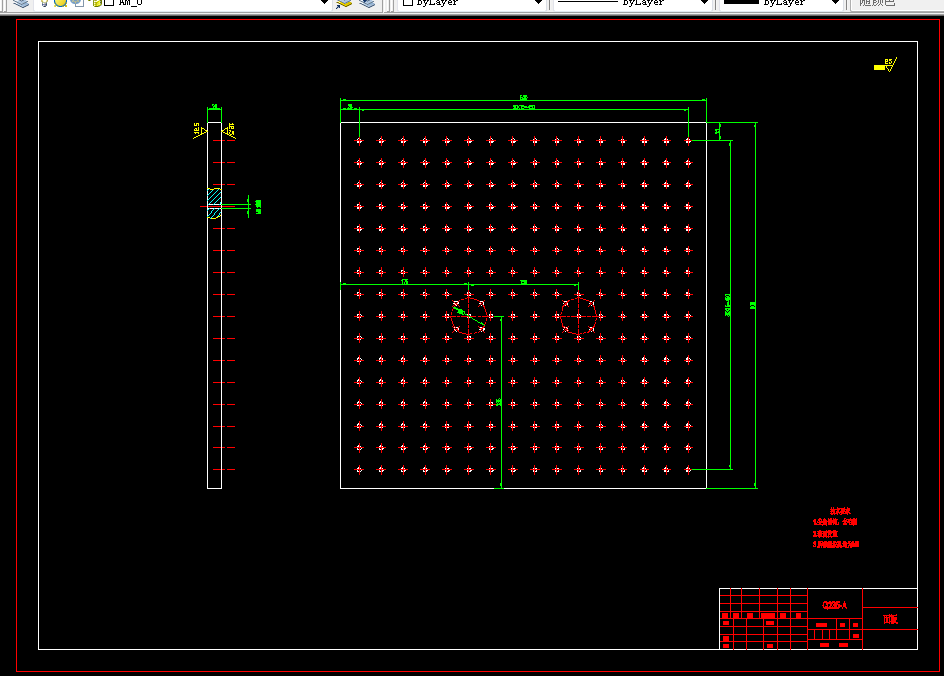Select the left dashed bolt circle
Viewport: 944px width, 676px height.
tap(469, 316)
